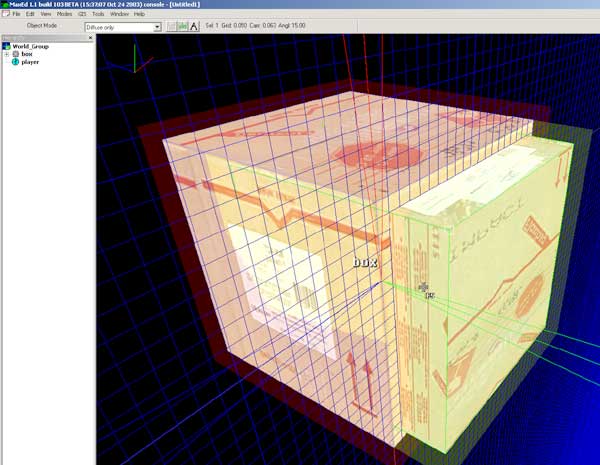Open the Edit menu

[x=30, y=14]
